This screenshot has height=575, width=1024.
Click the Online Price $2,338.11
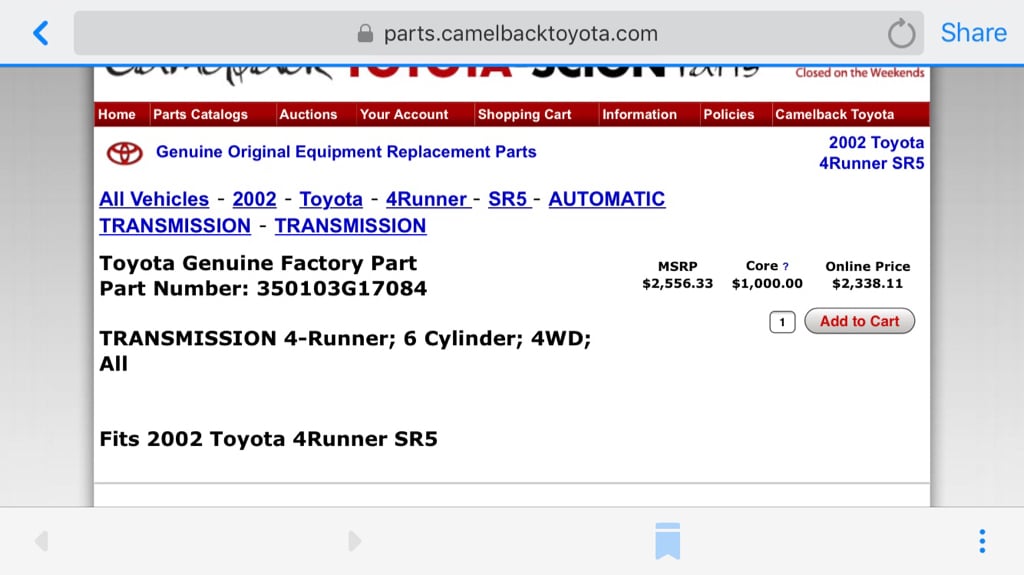(867, 284)
